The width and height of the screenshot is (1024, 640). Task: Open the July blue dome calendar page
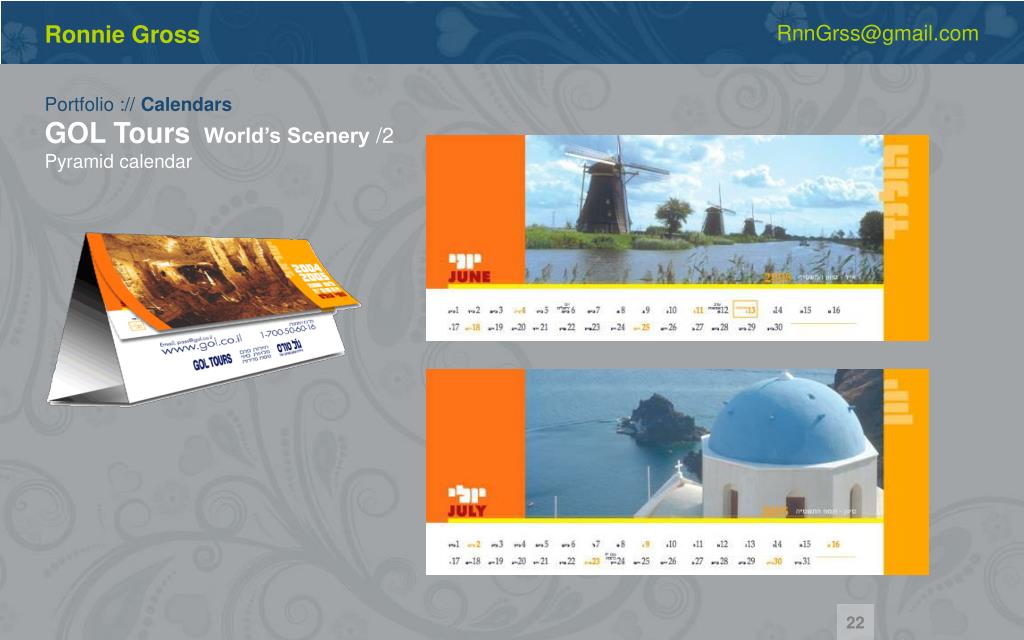click(677, 472)
